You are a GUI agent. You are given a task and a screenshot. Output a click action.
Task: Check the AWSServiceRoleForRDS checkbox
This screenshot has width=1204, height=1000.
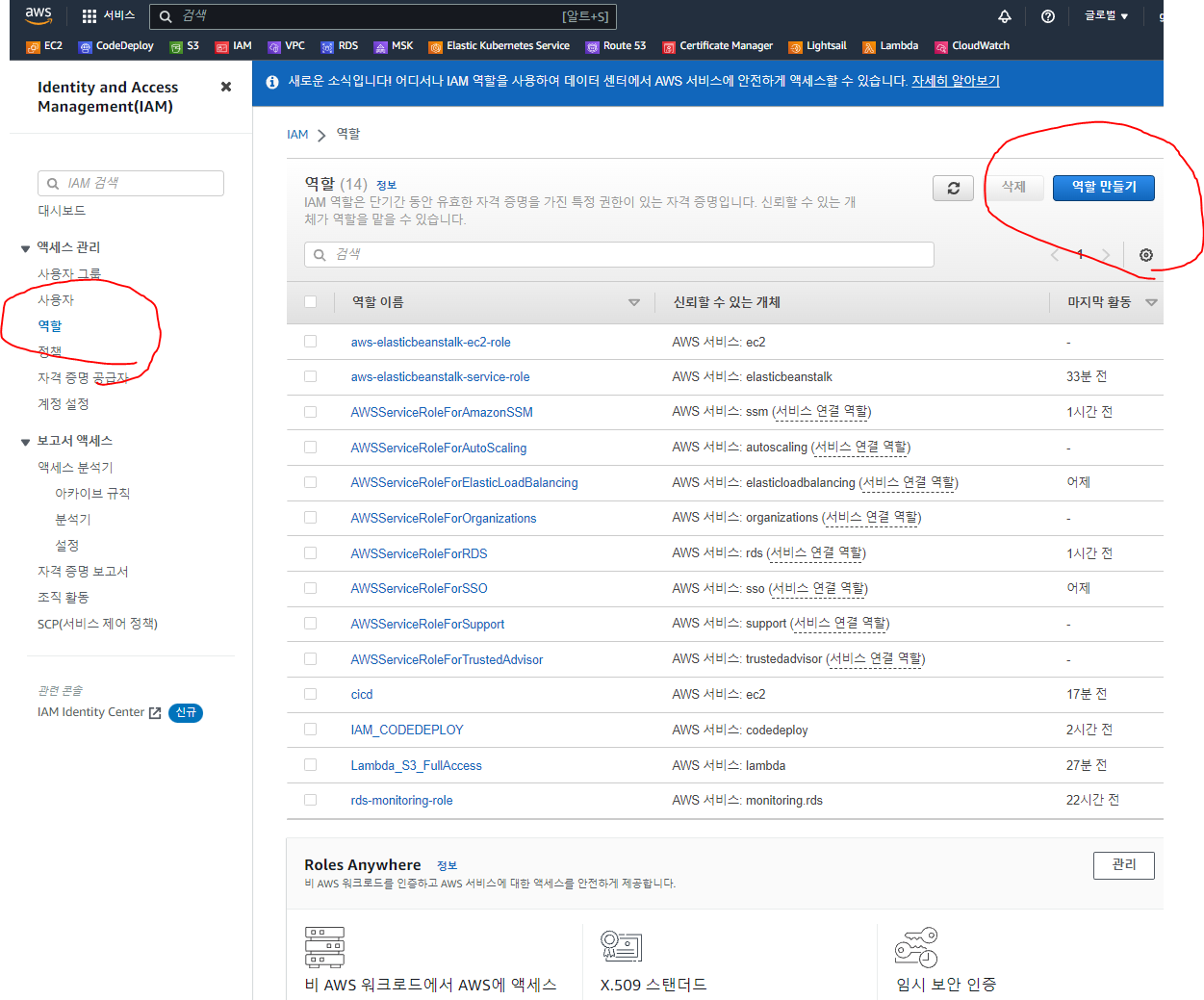(310, 552)
